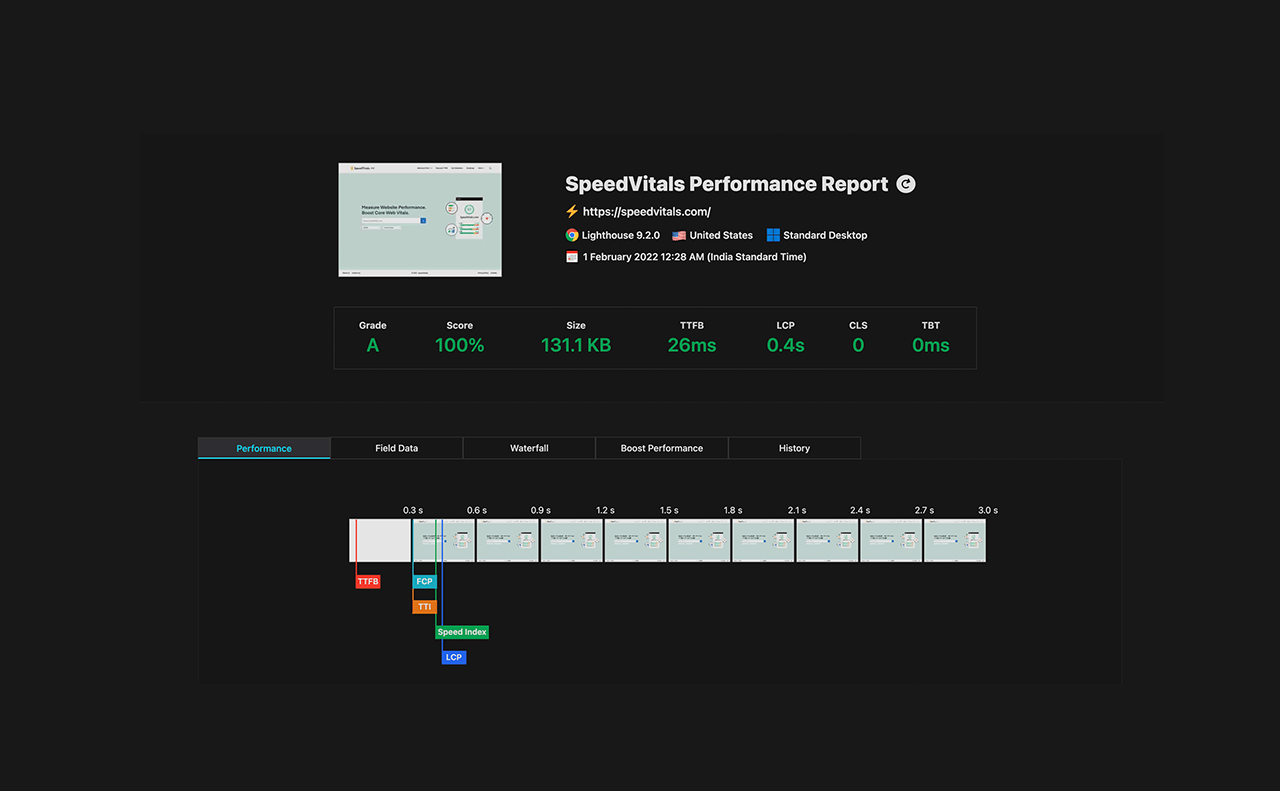
Task: Open the Field Data tab
Action: (x=397, y=448)
